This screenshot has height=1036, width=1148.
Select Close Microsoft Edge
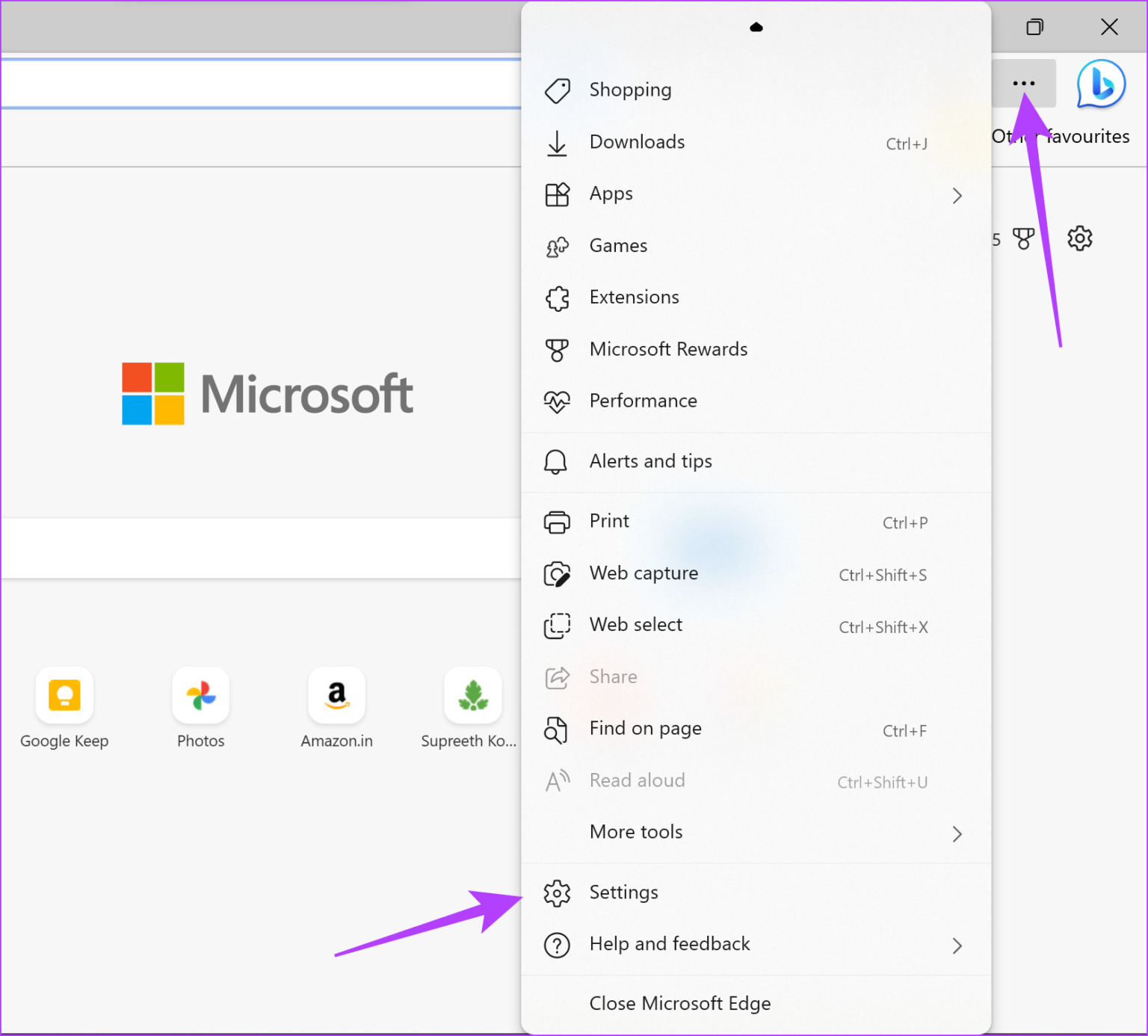(x=679, y=1004)
